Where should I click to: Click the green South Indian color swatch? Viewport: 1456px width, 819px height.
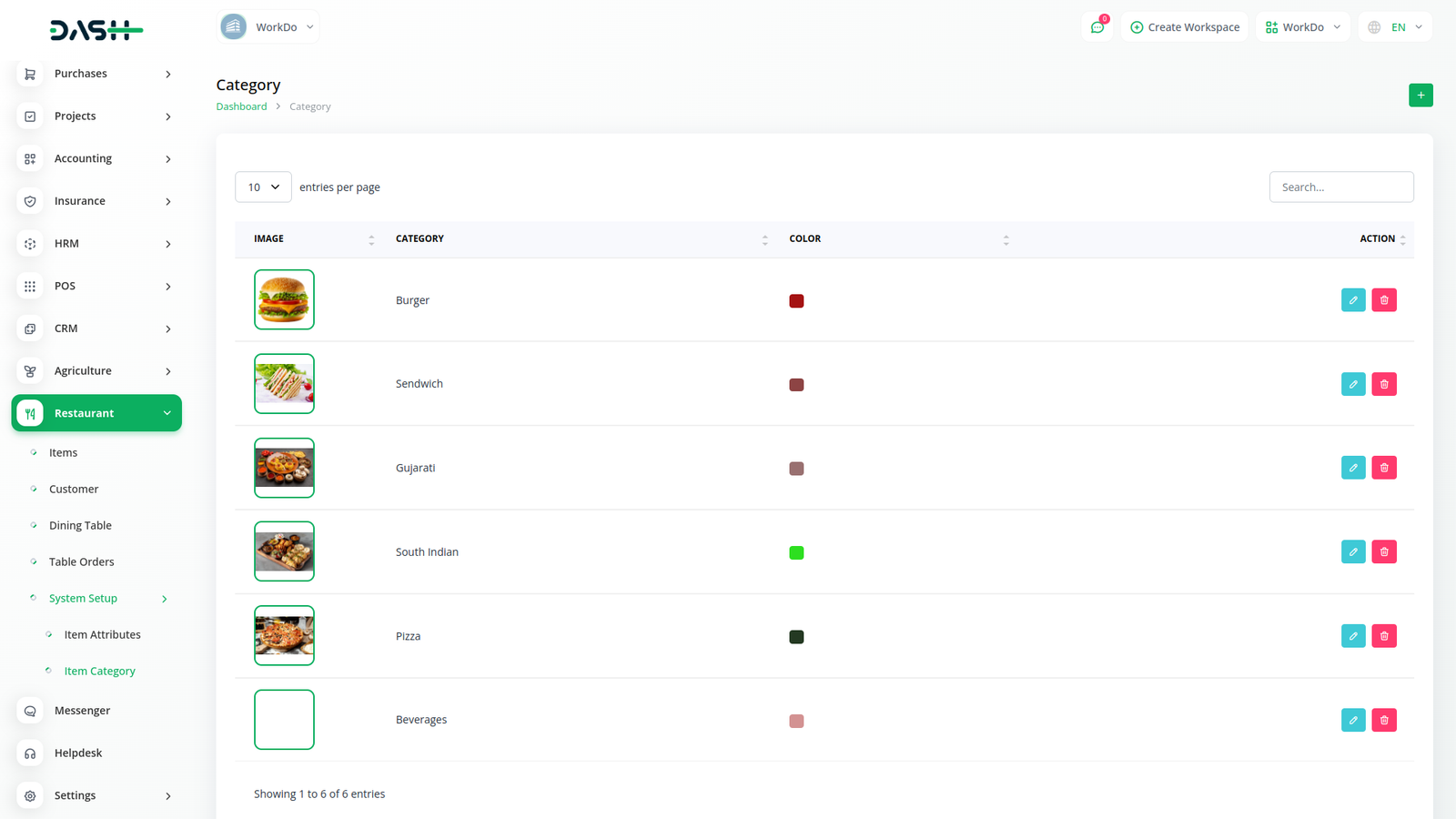pos(796,552)
